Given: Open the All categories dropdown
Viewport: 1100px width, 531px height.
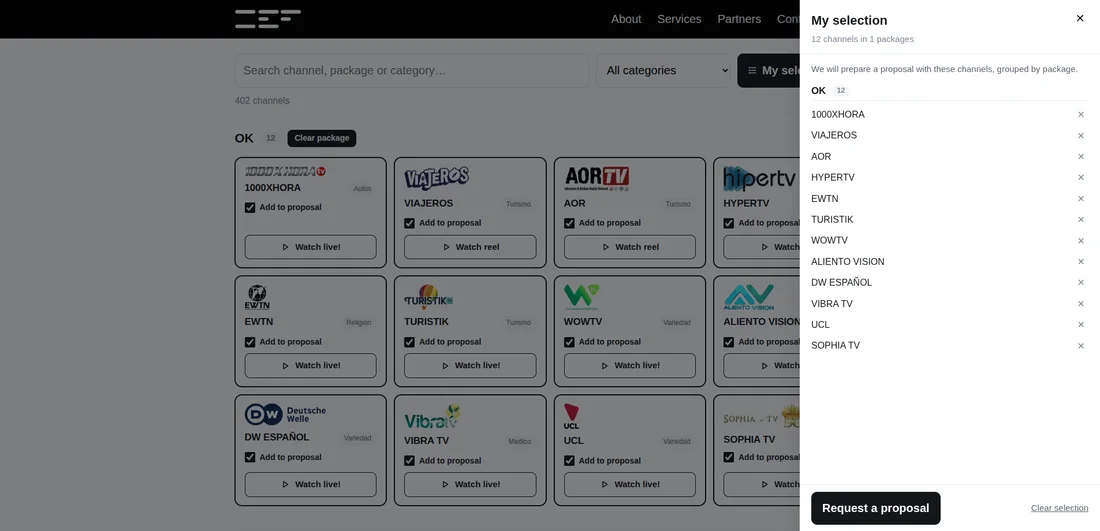Looking at the screenshot, I should coord(663,71).
